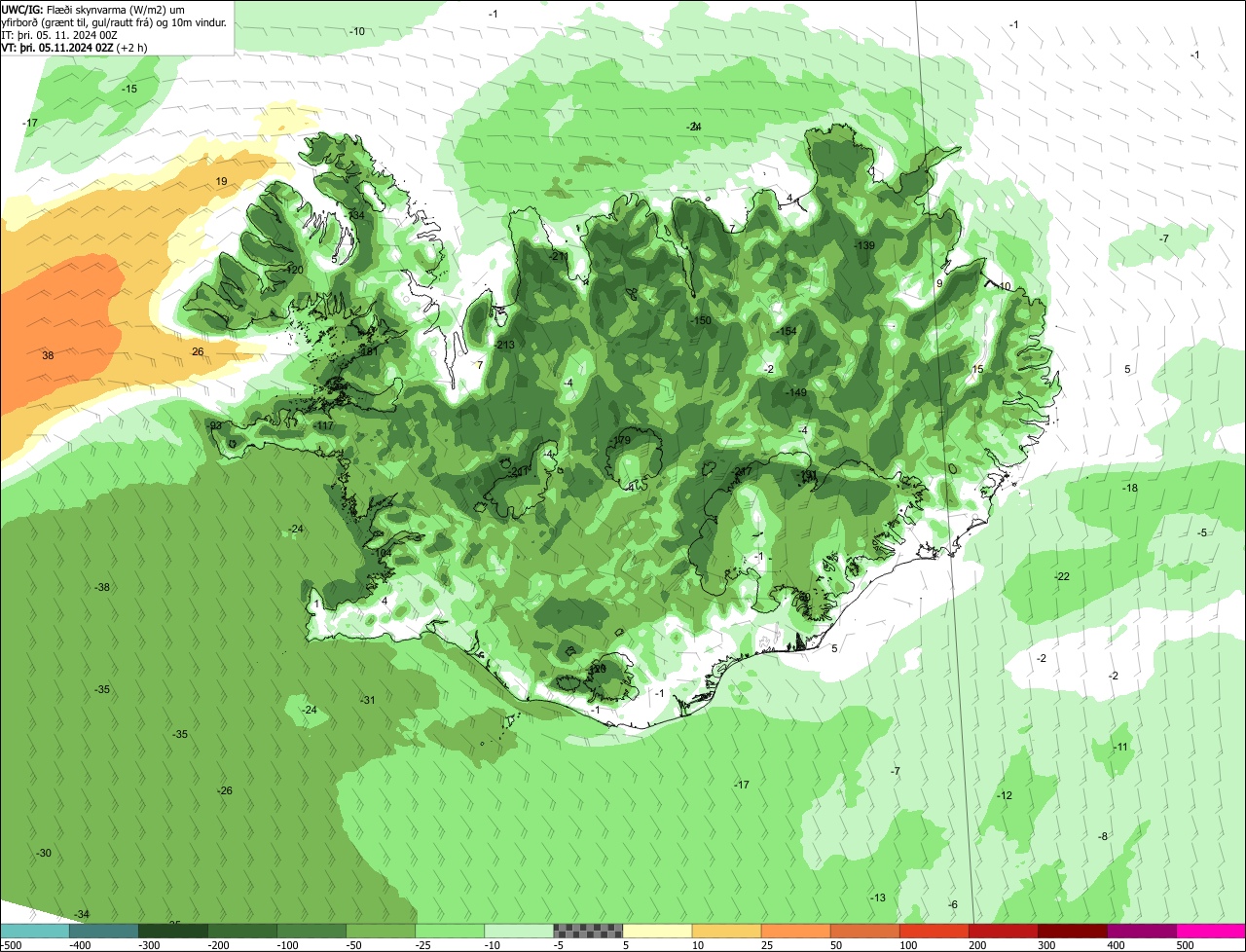This screenshot has height=952, width=1246.
Task: Click the 'VT: þri. 05.11.2024 02Z (+2 h)' line
Action: coord(75,47)
